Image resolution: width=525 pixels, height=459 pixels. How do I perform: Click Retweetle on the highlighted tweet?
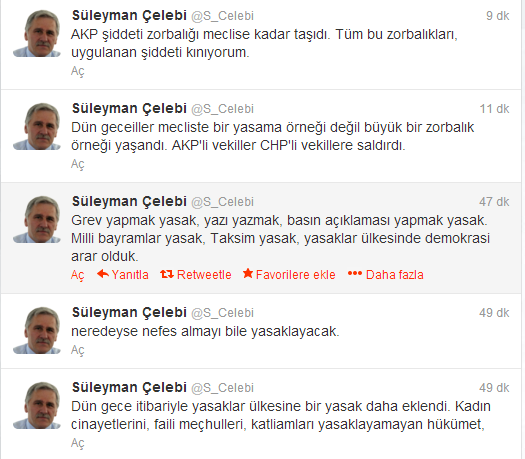[x=204, y=275]
